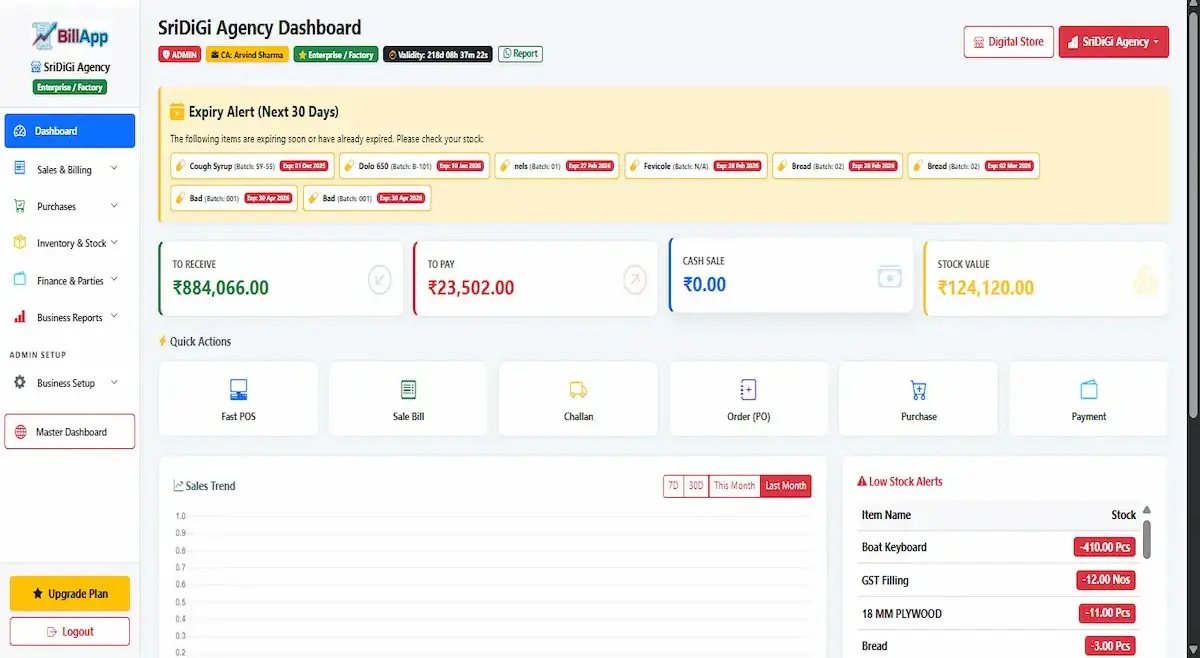The image size is (1200, 658).
Task: Expand the Business Setup chevron
Action: [114, 382]
